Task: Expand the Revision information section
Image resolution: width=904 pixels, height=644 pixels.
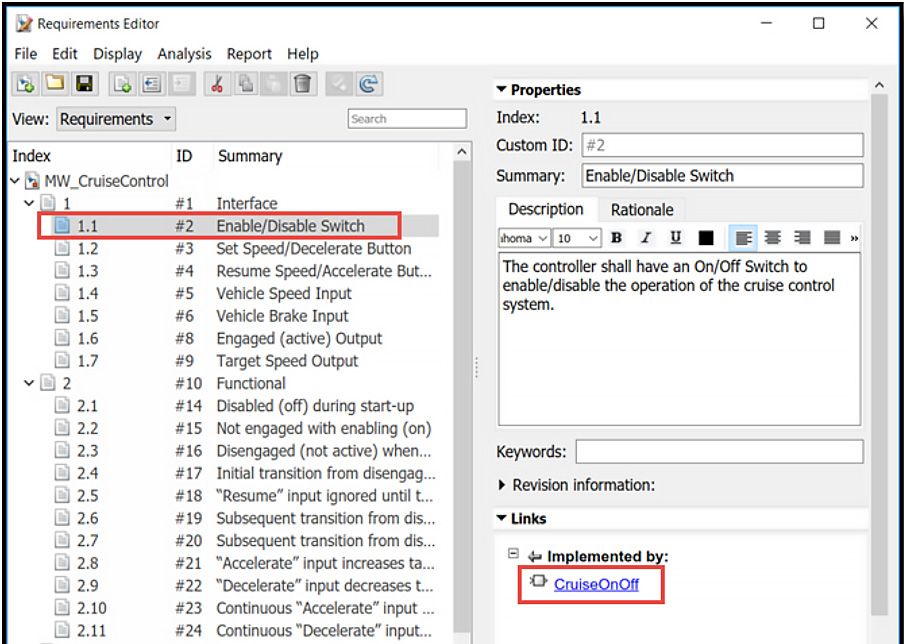Action: coord(502,485)
